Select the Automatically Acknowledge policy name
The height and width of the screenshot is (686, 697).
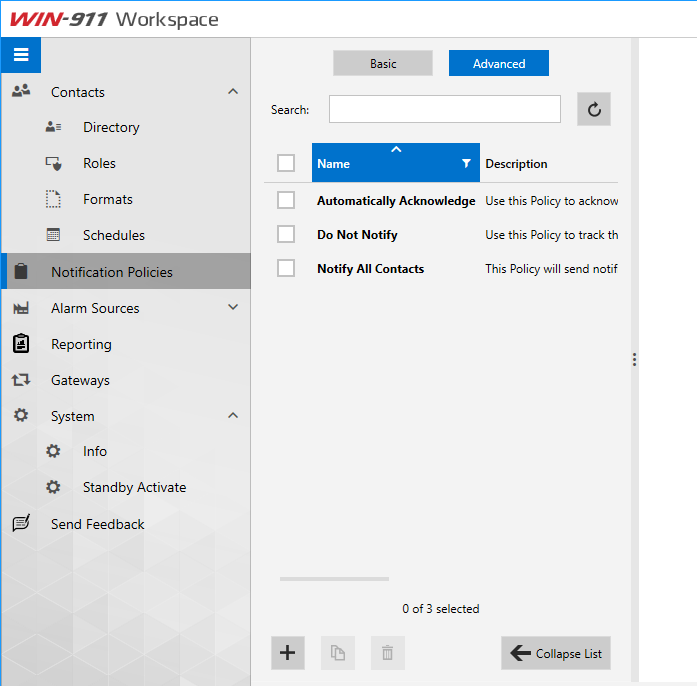(396, 201)
